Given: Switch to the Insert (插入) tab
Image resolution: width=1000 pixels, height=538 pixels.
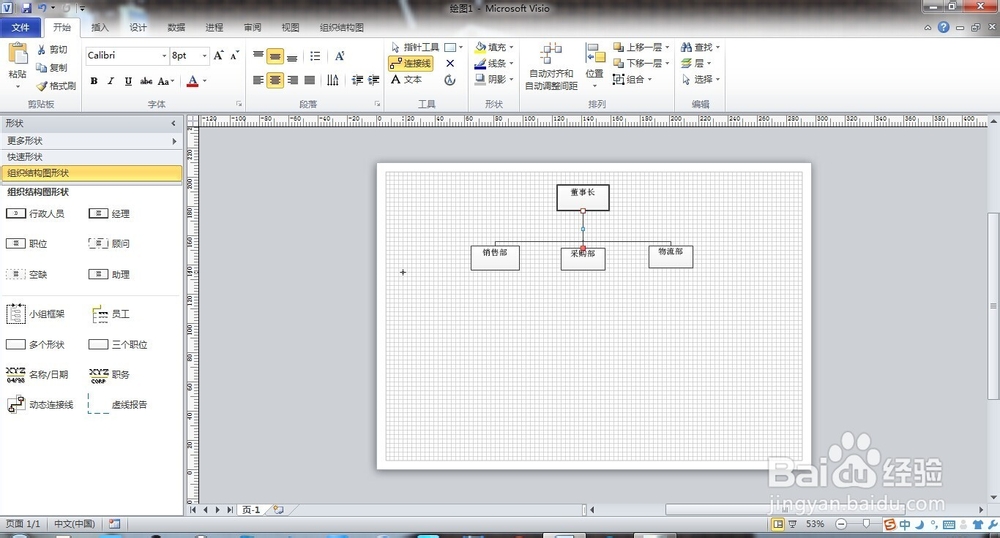Looking at the screenshot, I should click(100, 27).
